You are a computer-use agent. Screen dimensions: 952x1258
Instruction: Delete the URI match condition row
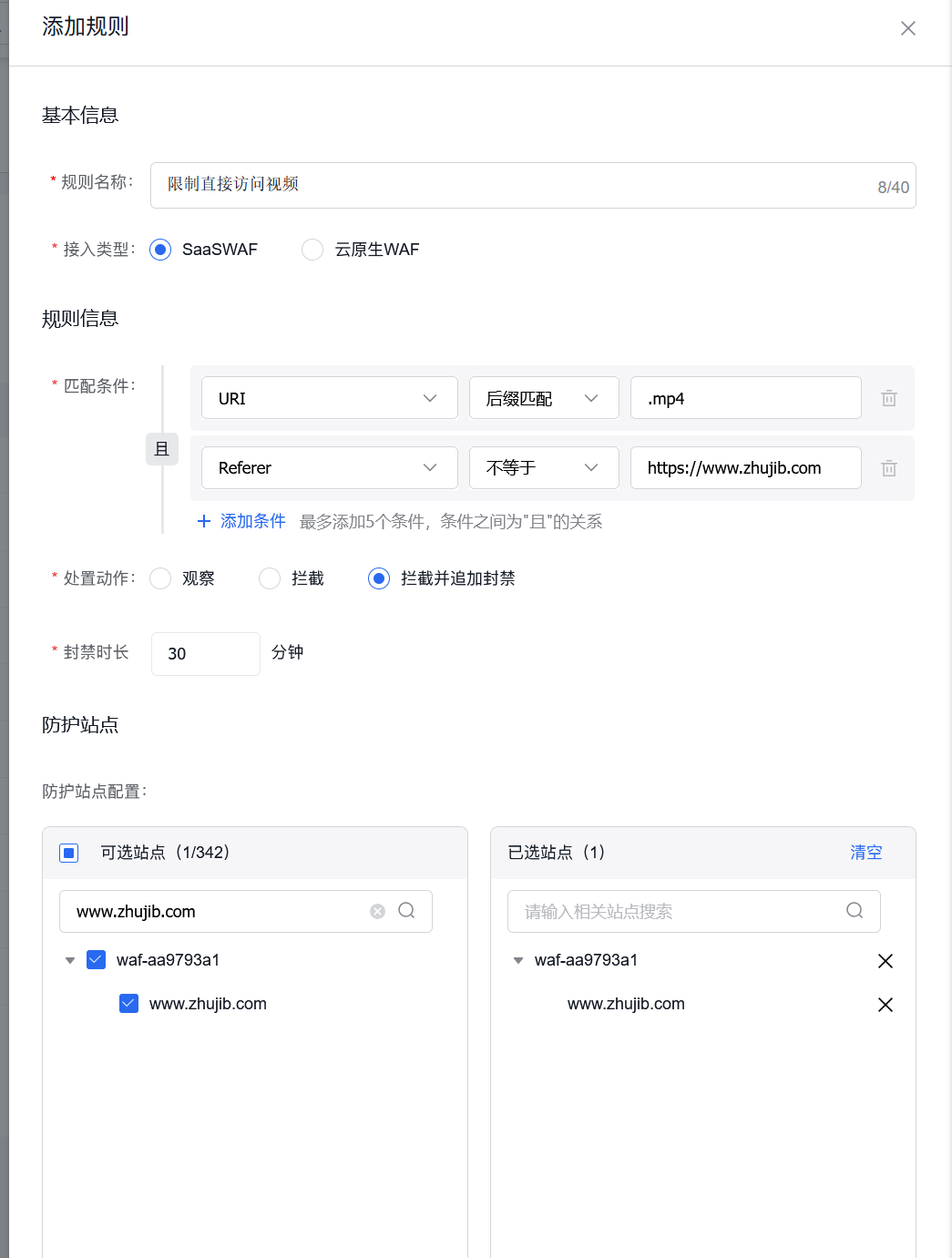point(889,398)
